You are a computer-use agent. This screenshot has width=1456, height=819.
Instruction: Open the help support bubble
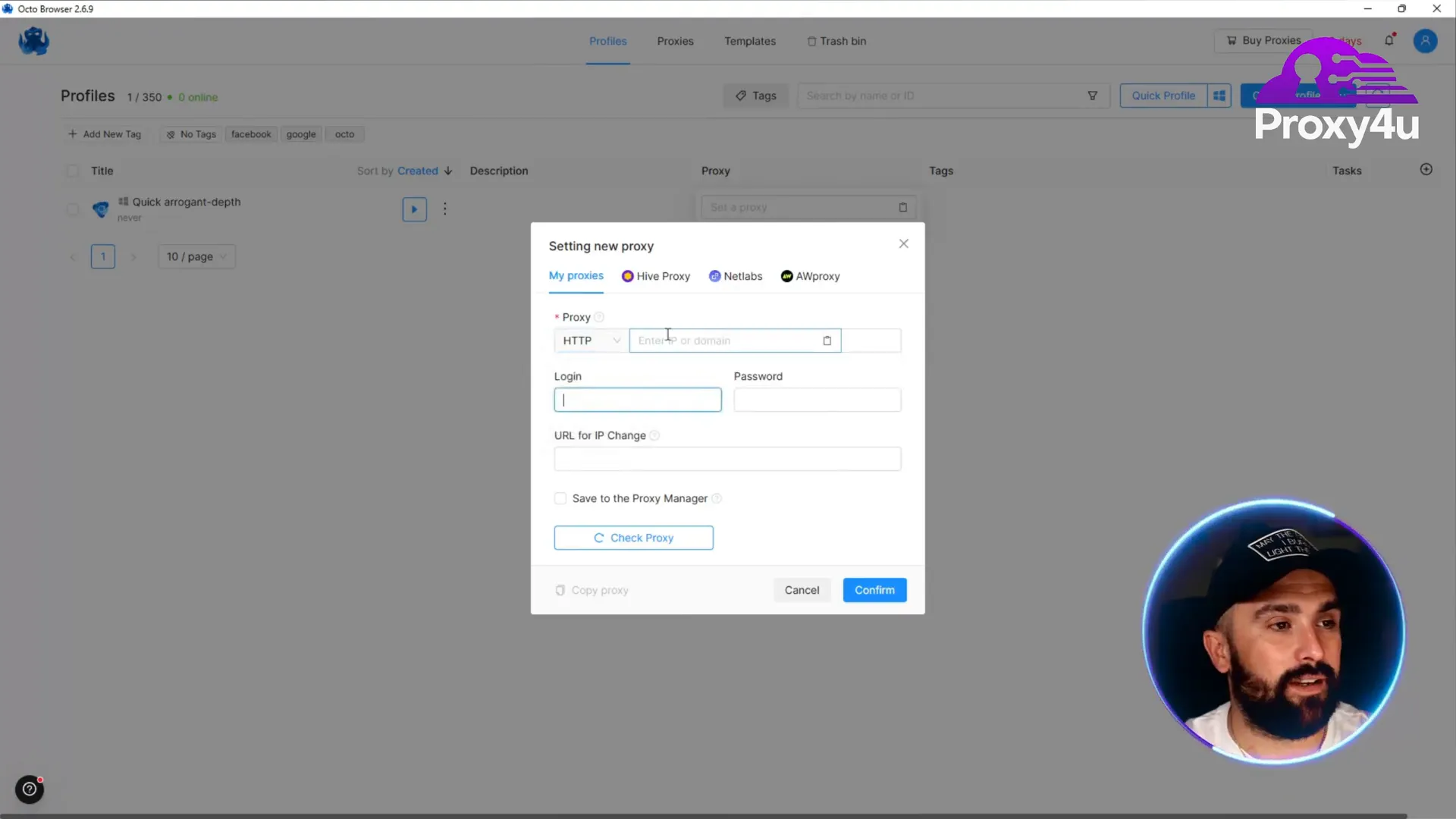[x=30, y=789]
